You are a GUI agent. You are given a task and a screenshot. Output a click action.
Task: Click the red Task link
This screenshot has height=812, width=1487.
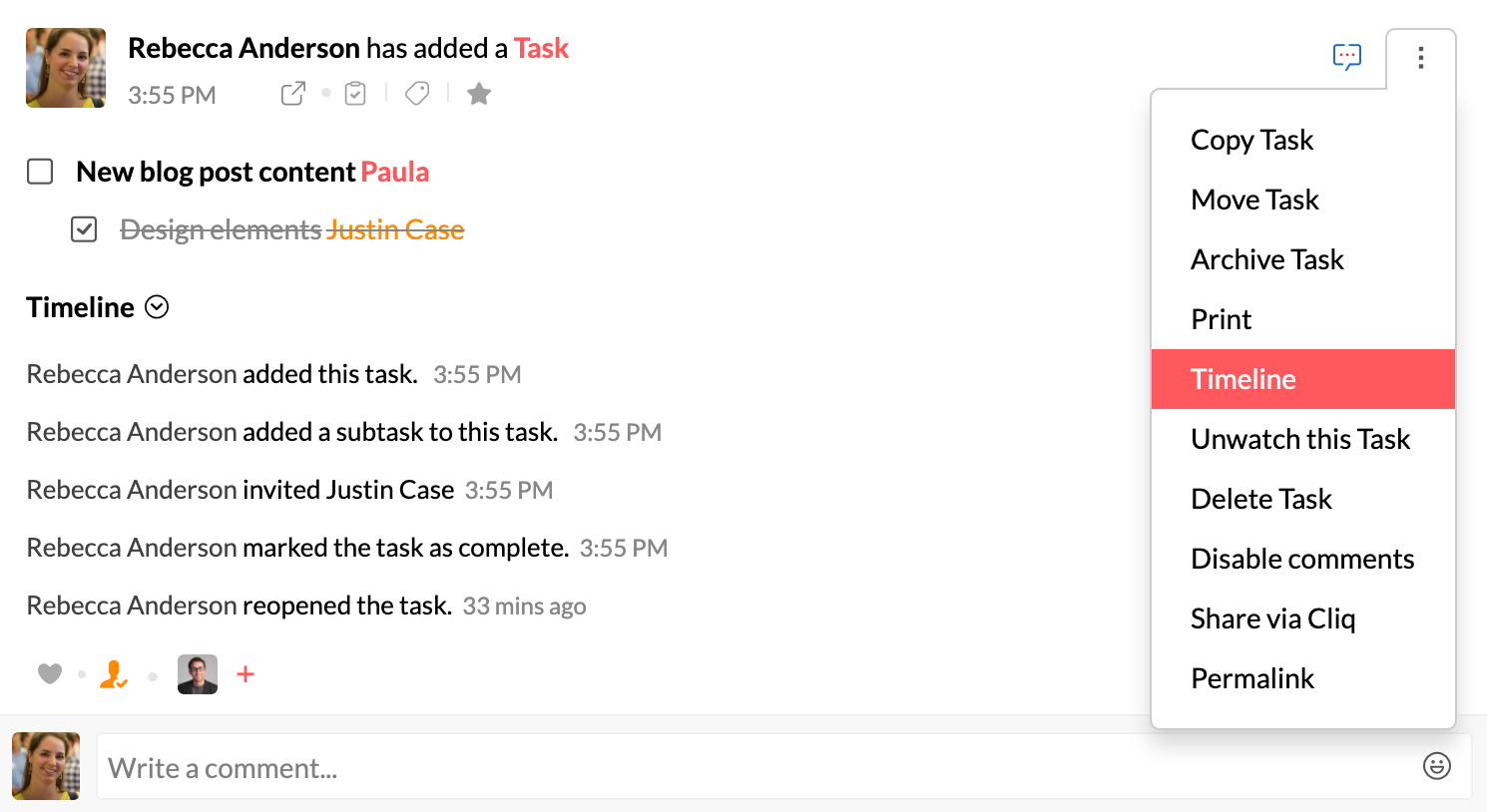541,48
